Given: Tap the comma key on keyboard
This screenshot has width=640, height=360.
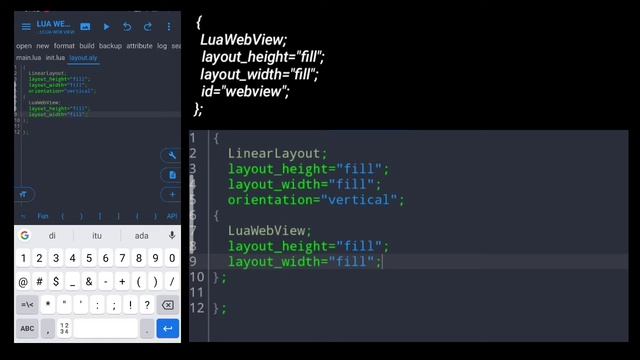Looking at the screenshot, I should pyautogui.click(x=48, y=329).
